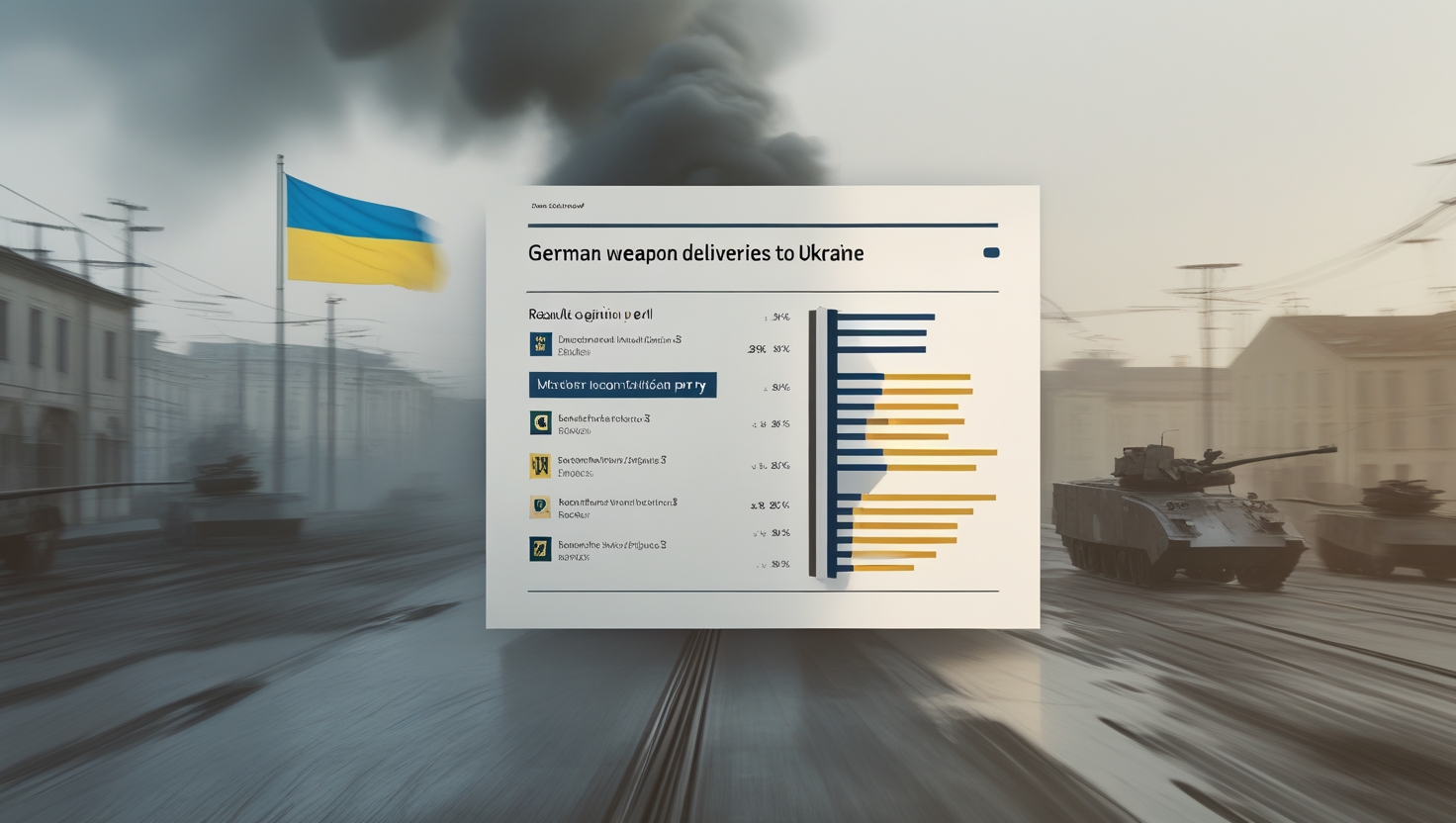Click the small source text atop the card
This screenshot has height=823, width=1456.
point(557,207)
